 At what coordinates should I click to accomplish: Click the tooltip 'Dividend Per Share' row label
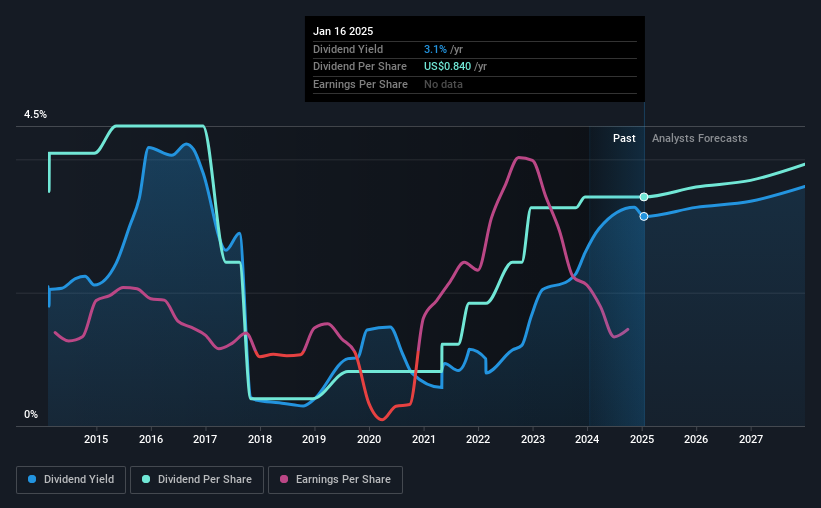point(360,67)
